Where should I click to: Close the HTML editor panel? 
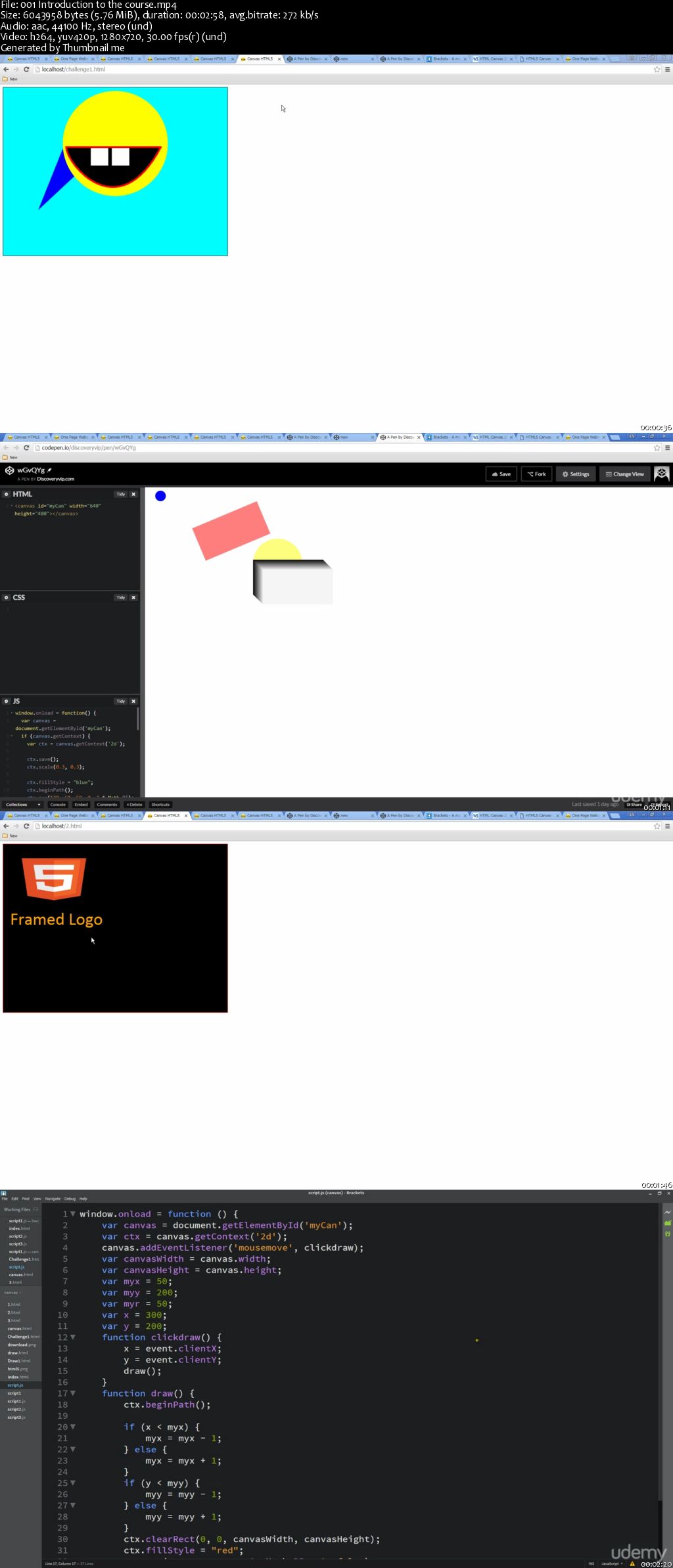pos(133,494)
